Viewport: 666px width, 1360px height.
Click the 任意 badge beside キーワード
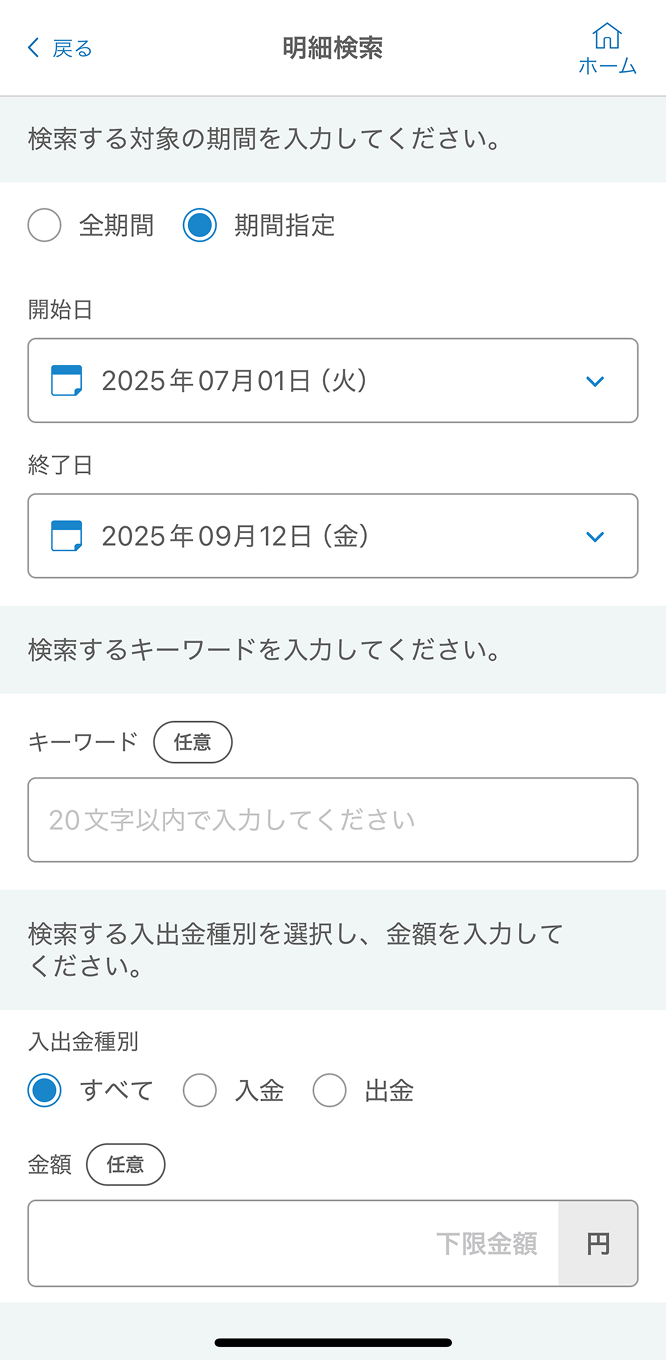click(x=192, y=742)
